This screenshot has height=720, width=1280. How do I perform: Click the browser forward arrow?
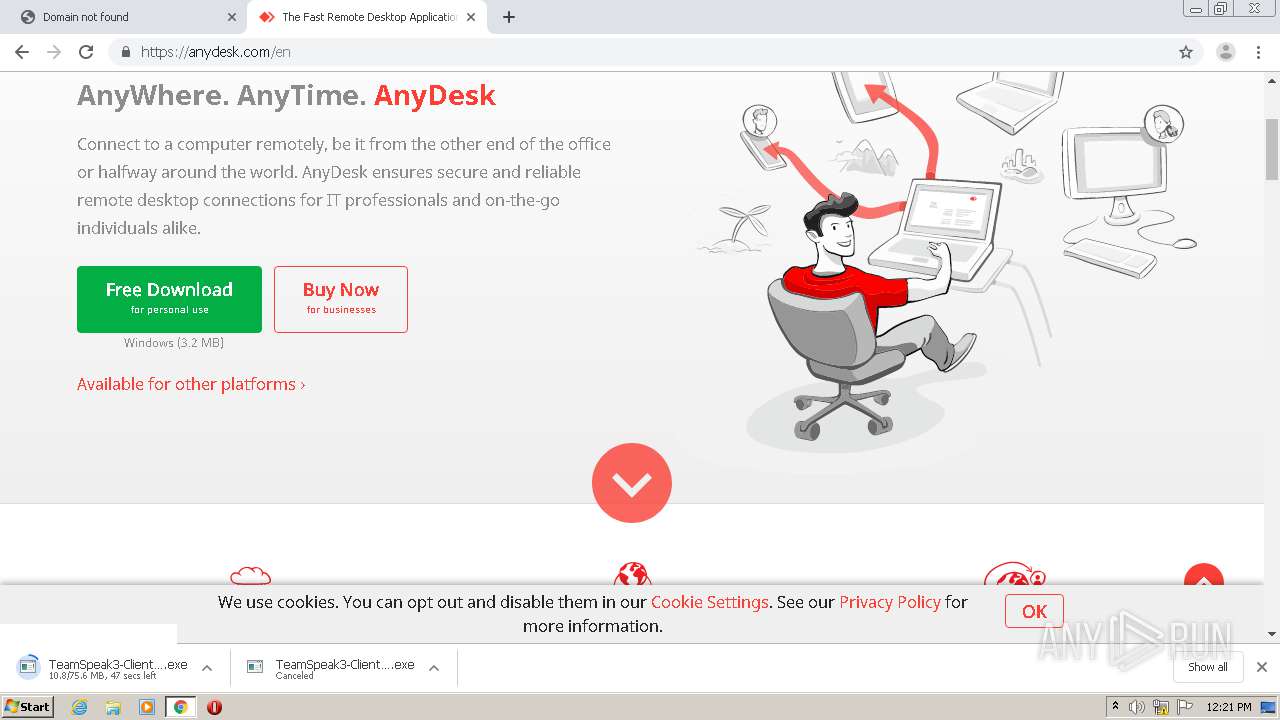tap(54, 52)
